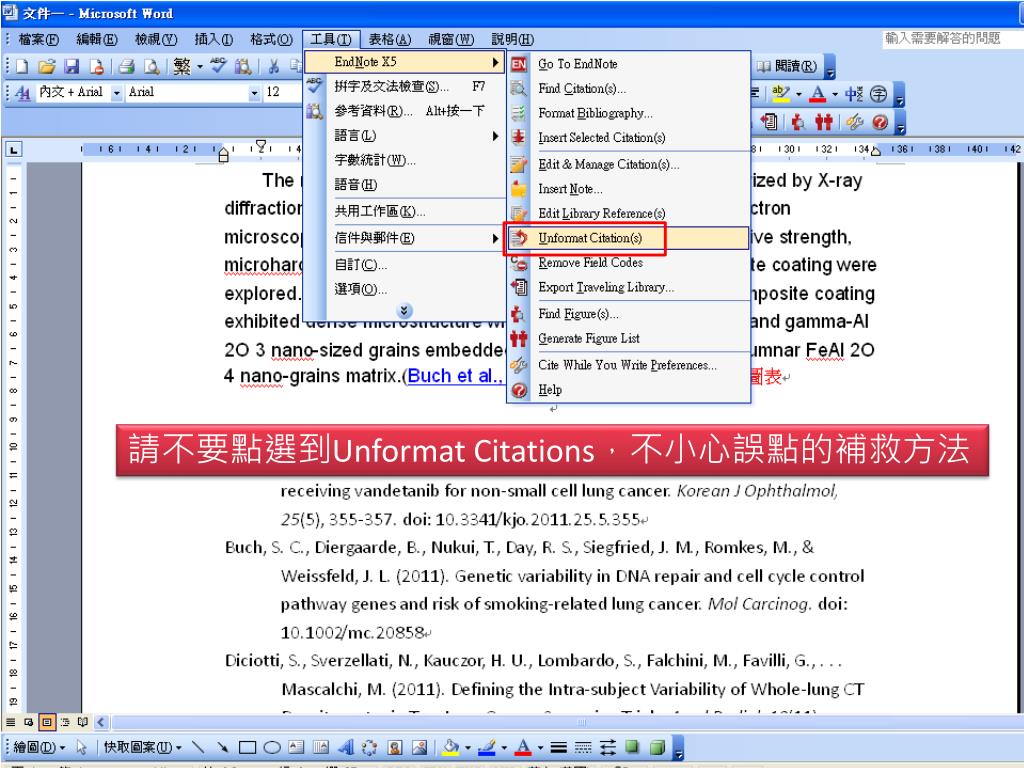Click EndNote toolbar Find Figure icon
1024x768 pixels.
(798, 121)
